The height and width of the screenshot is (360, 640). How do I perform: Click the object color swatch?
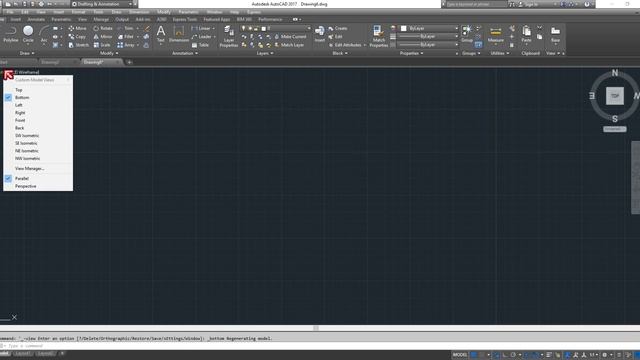click(403, 28)
